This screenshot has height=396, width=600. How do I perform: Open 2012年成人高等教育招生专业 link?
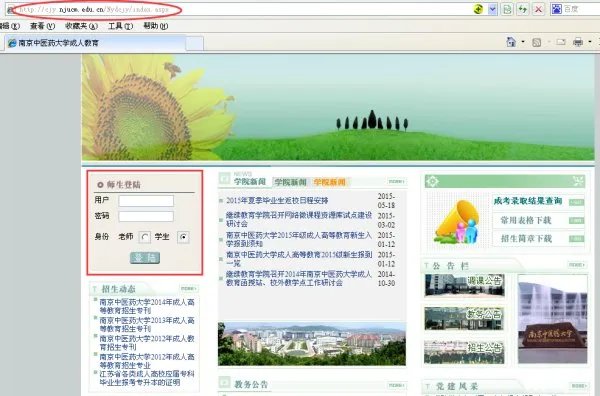pyautogui.click(x=147, y=361)
